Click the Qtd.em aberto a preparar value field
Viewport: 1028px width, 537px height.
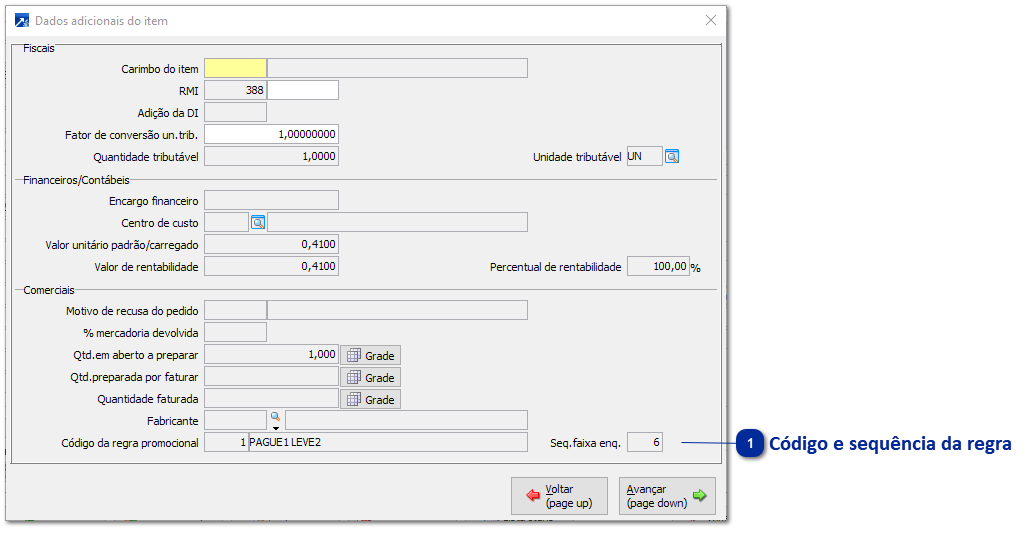tap(271, 354)
